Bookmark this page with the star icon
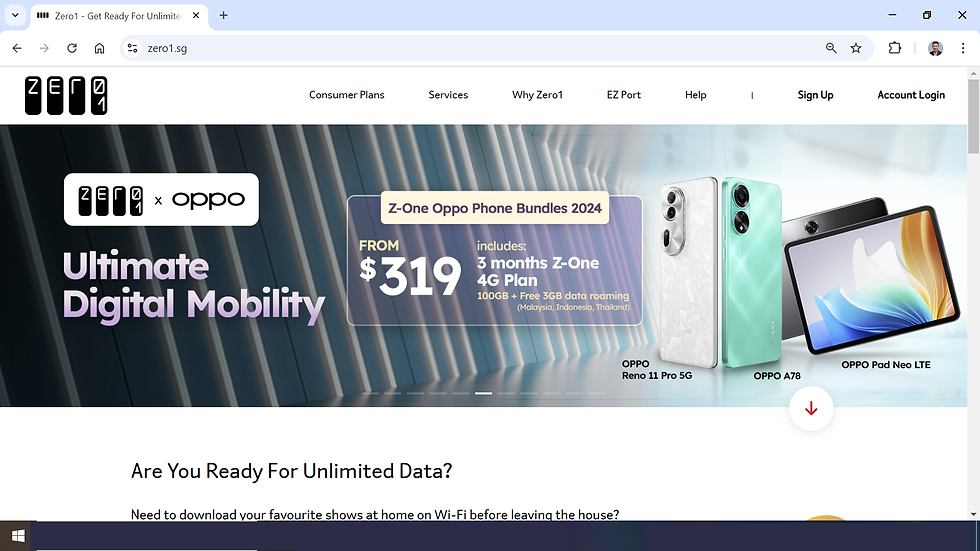 pyautogui.click(x=856, y=48)
